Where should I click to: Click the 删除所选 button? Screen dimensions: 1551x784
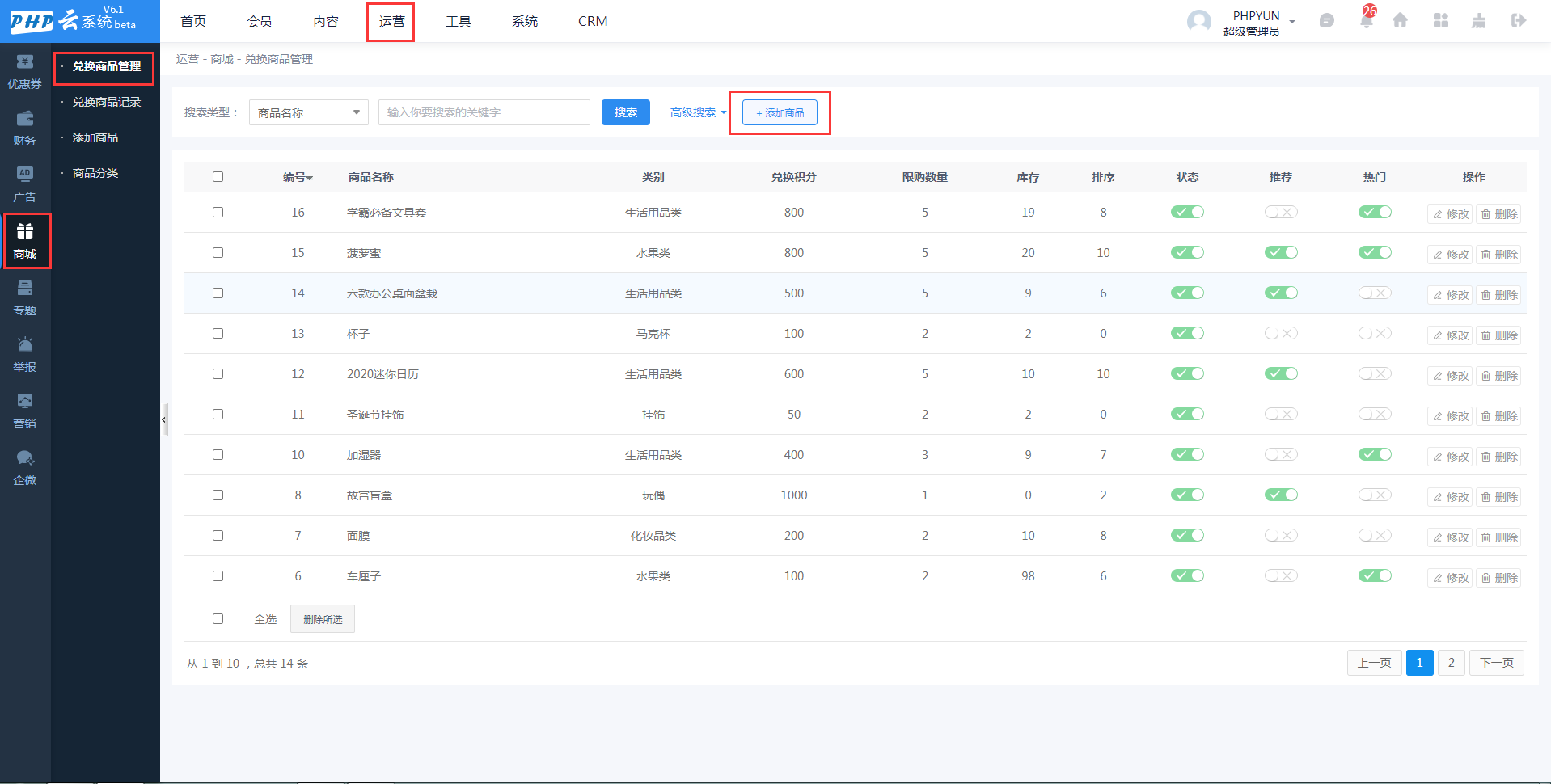pos(323,619)
